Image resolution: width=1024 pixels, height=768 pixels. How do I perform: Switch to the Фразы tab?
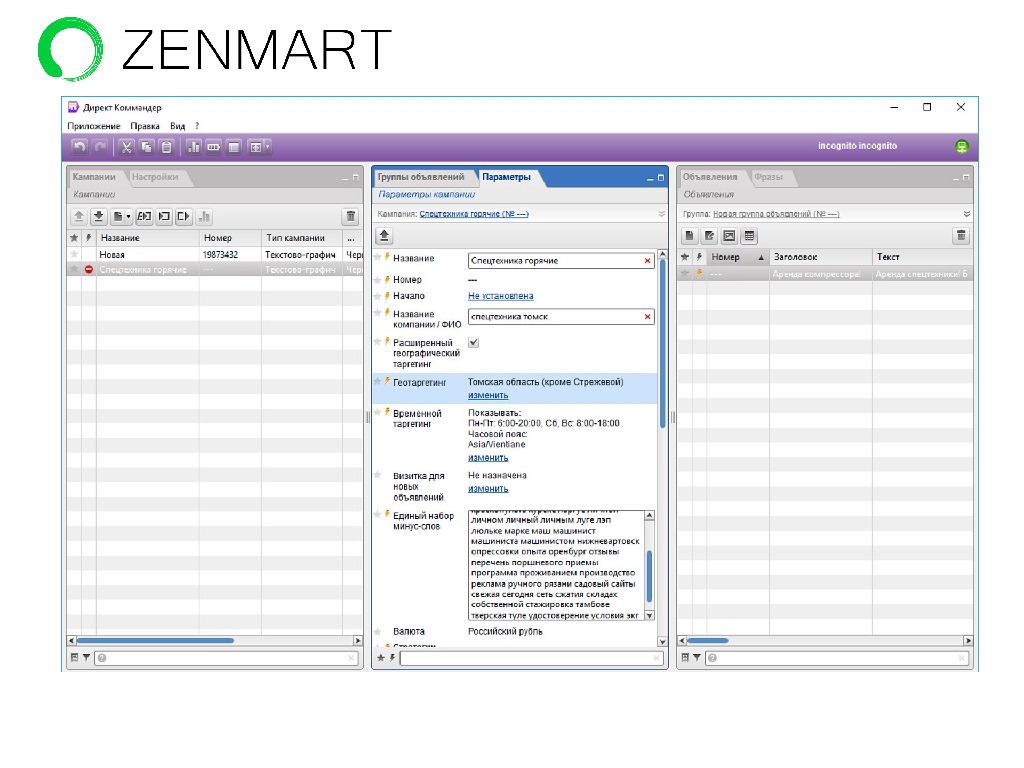768,176
